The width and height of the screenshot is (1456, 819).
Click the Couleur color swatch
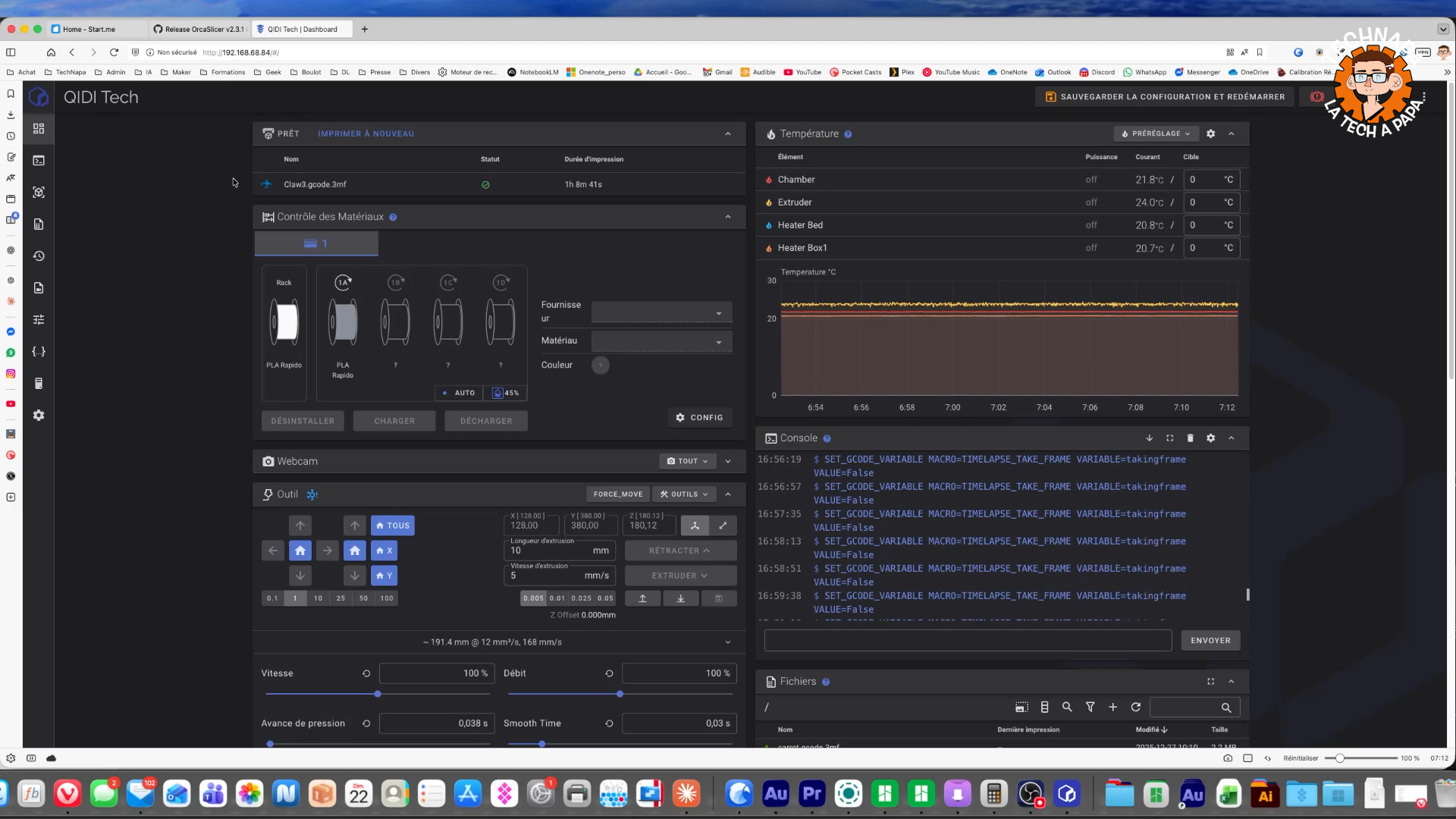click(x=600, y=365)
